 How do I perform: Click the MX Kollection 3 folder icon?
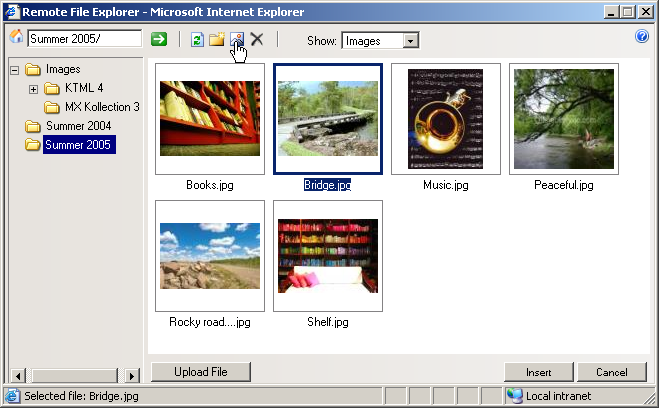tap(52, 107)
